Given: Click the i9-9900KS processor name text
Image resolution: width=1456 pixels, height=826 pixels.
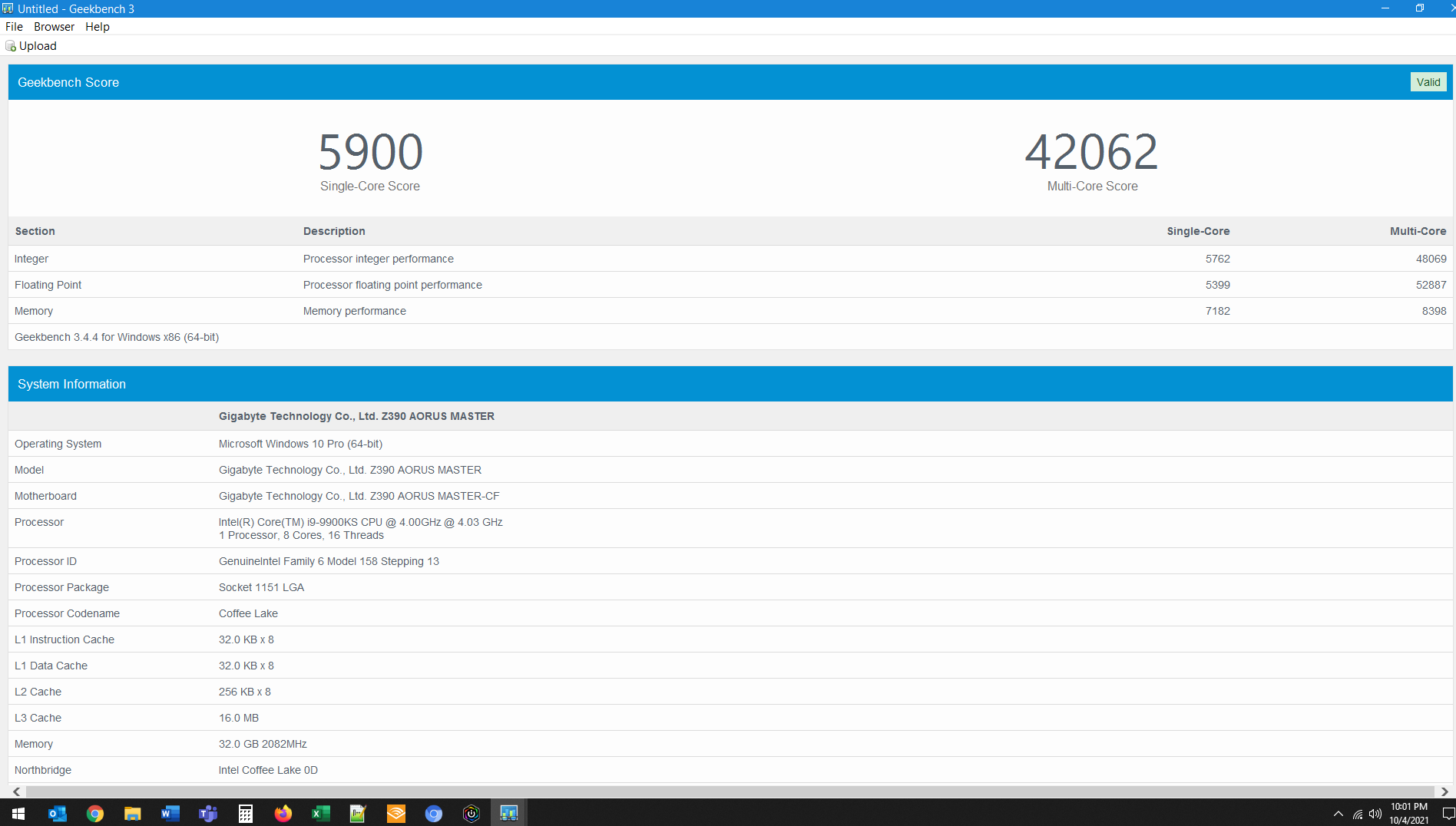Looking at the screenshot, I should pyautogui.click(x=360, y=522).
